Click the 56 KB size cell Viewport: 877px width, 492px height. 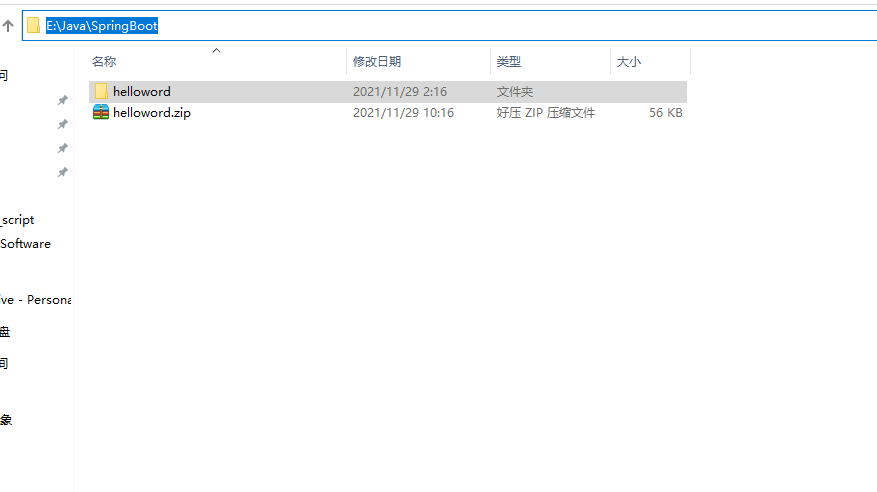point(666,113)
